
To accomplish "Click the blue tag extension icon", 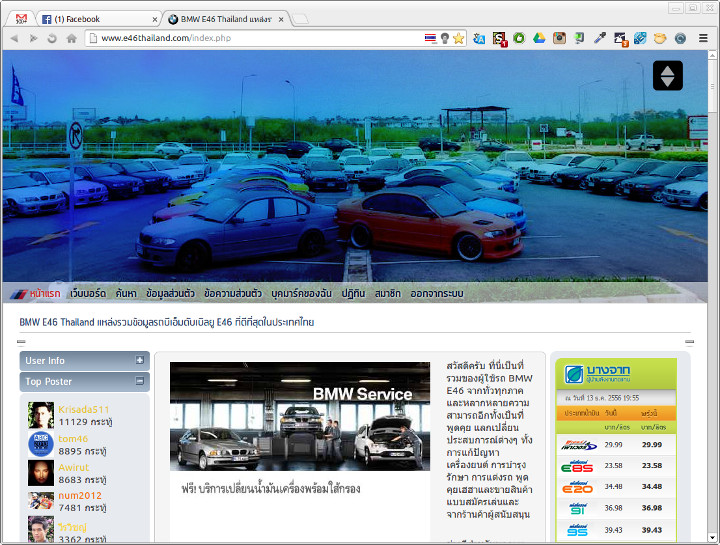I will pos(640,38).
